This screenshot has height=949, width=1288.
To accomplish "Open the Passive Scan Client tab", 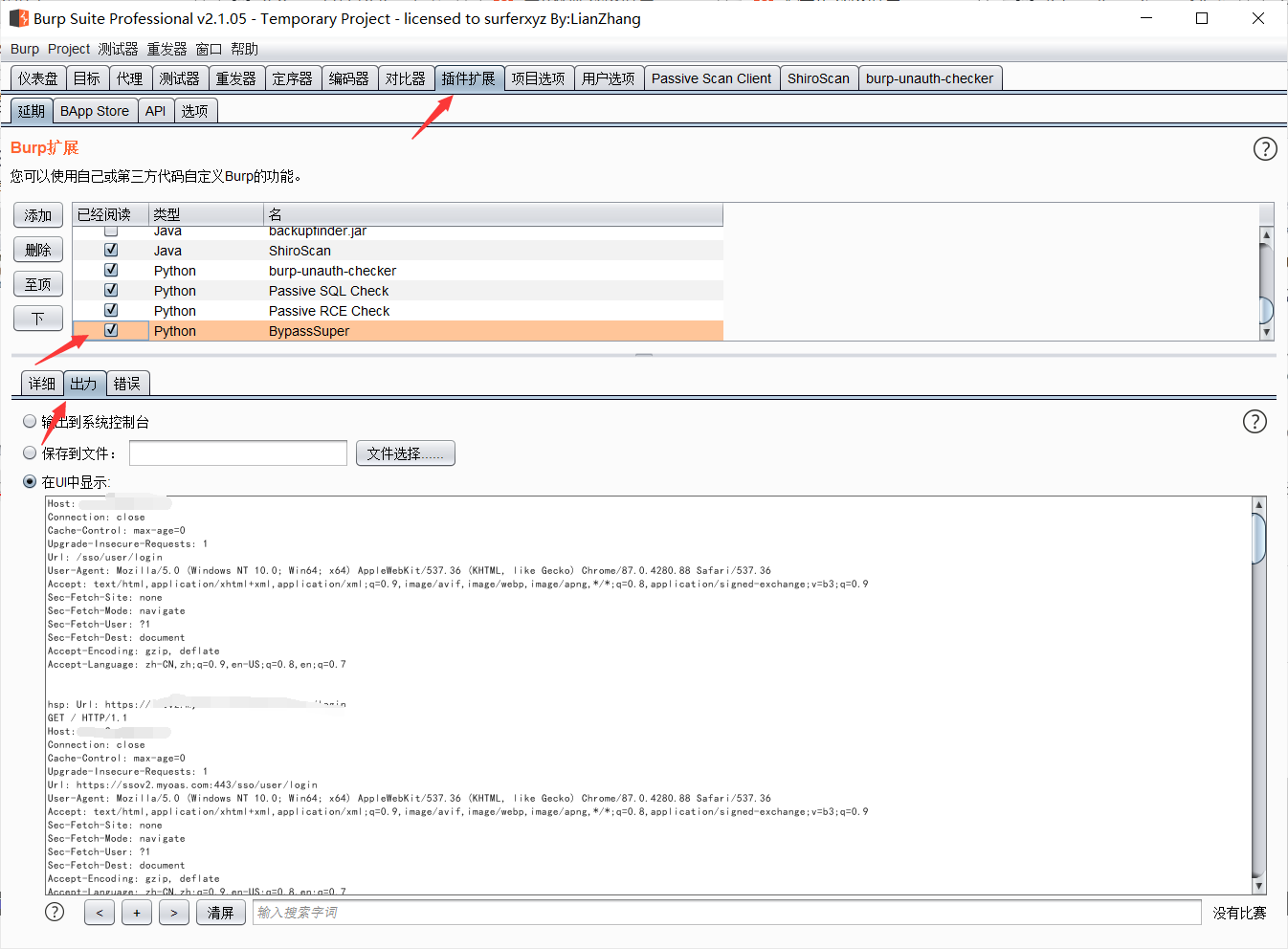I will (x=711, y=78).
